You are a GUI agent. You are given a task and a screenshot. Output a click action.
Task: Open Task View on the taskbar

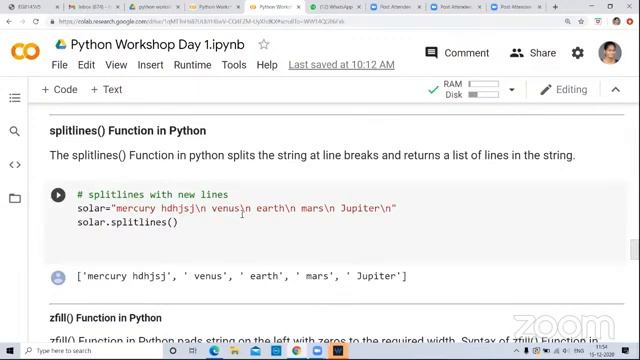point(193,351)
